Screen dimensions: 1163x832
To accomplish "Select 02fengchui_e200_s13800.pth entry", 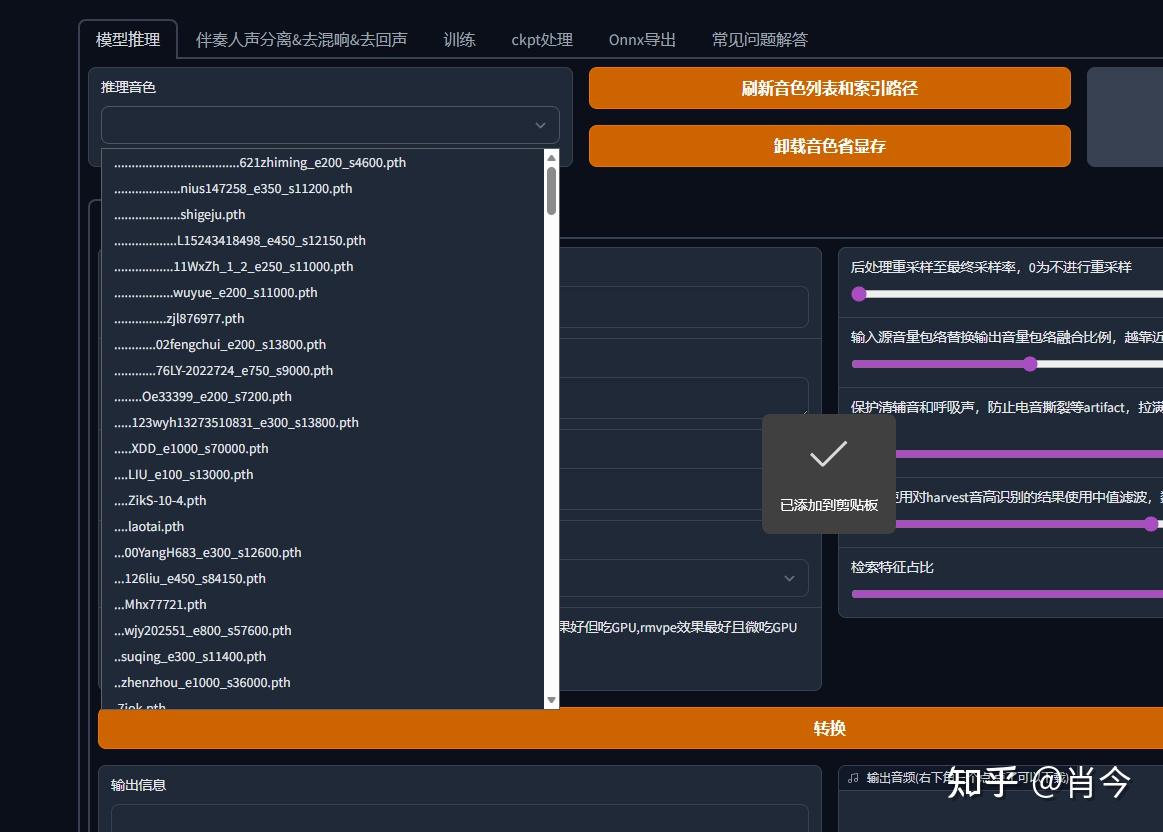I will pos(323,344).
